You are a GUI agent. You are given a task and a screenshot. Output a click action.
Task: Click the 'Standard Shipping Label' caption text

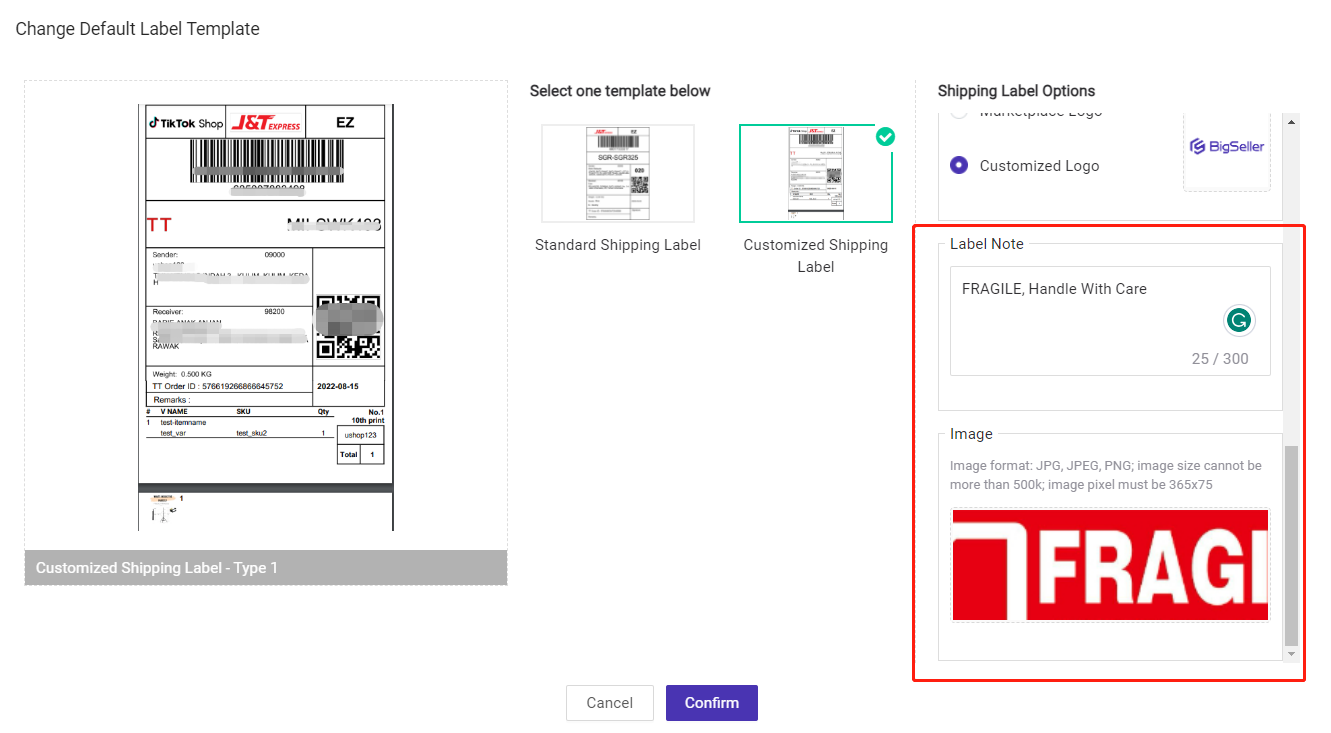click(618, 245)
